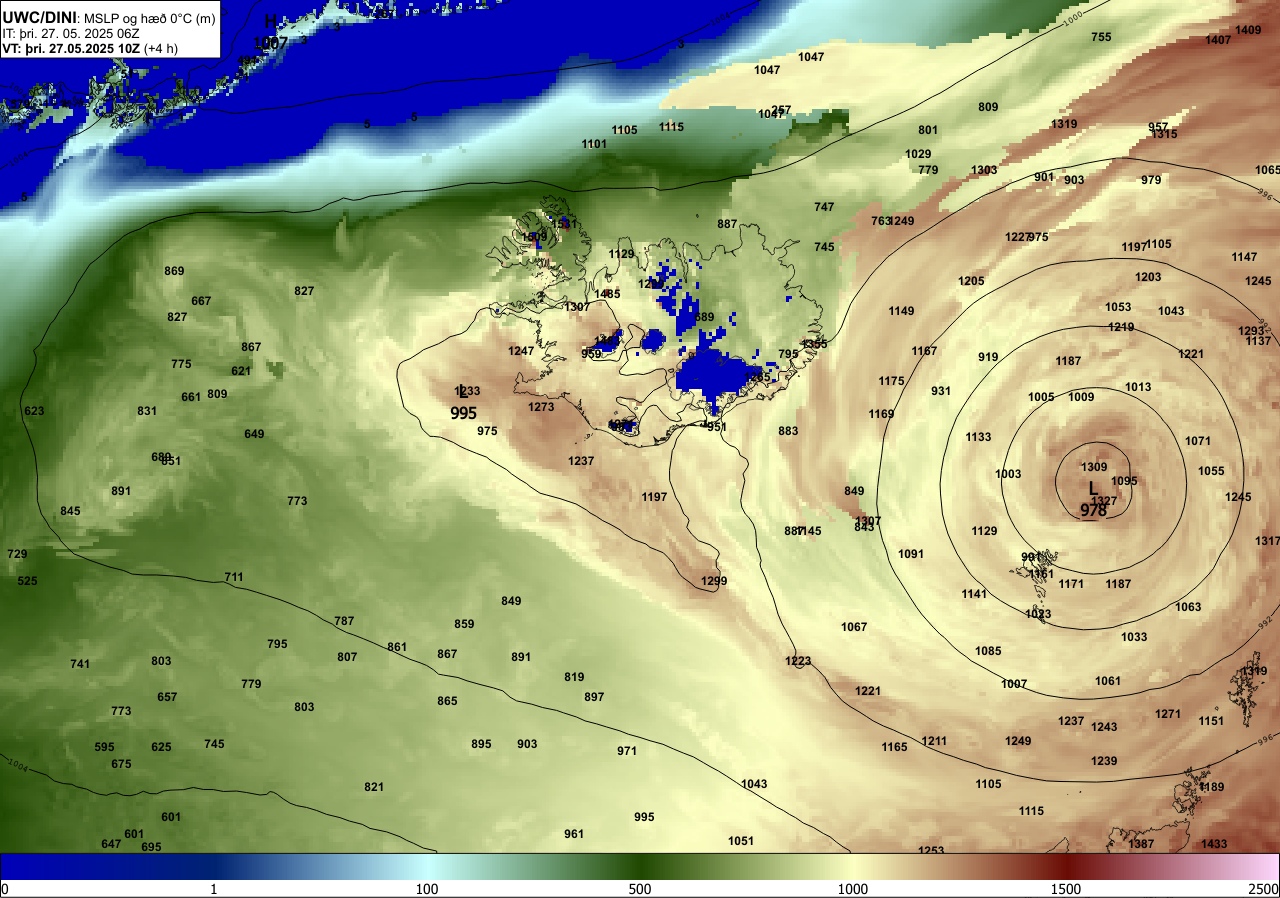Click the height value 1141

(974, 594)
